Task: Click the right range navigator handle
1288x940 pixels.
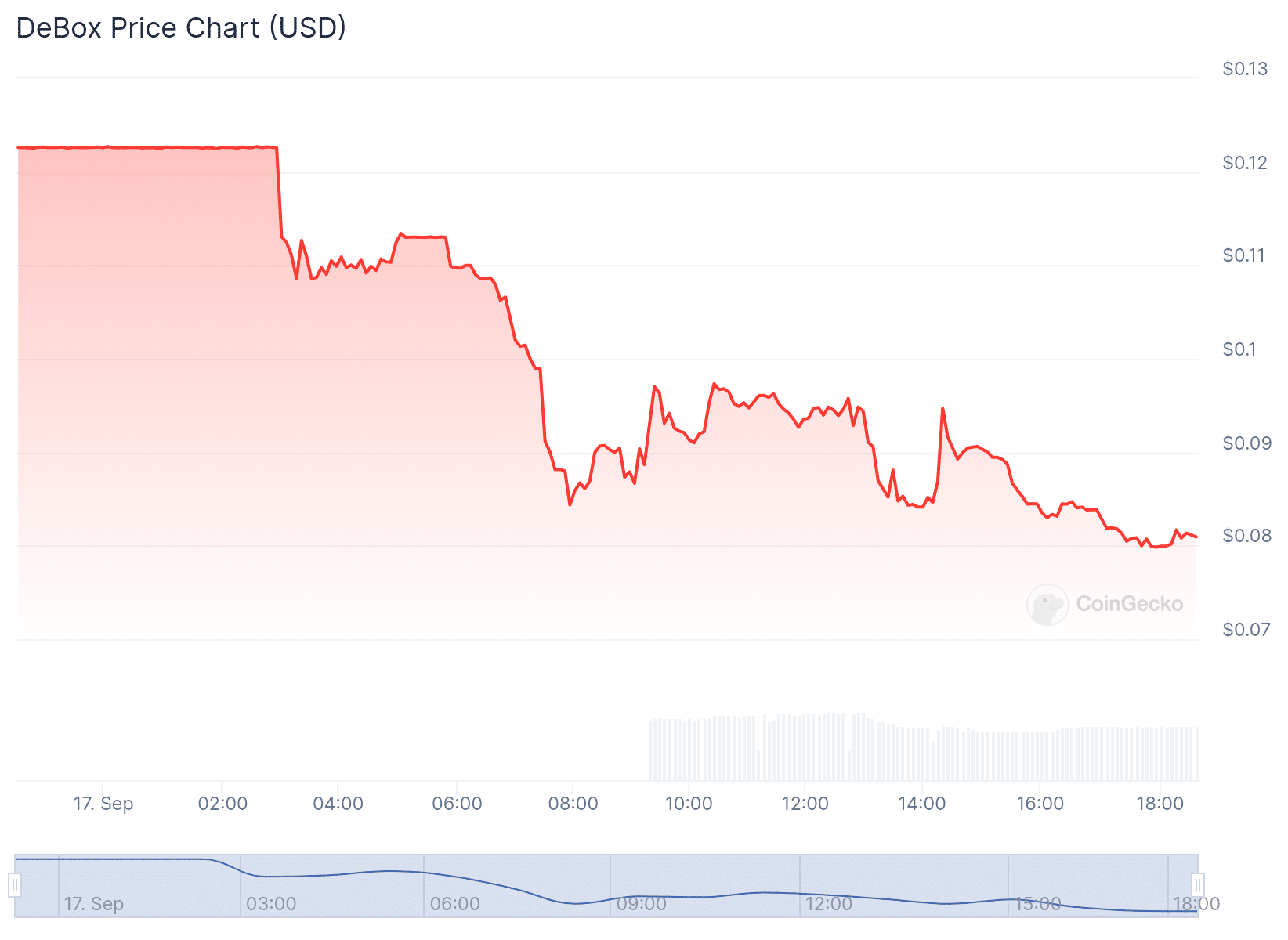Action: pyautogui.click(x=1197, y=886)
